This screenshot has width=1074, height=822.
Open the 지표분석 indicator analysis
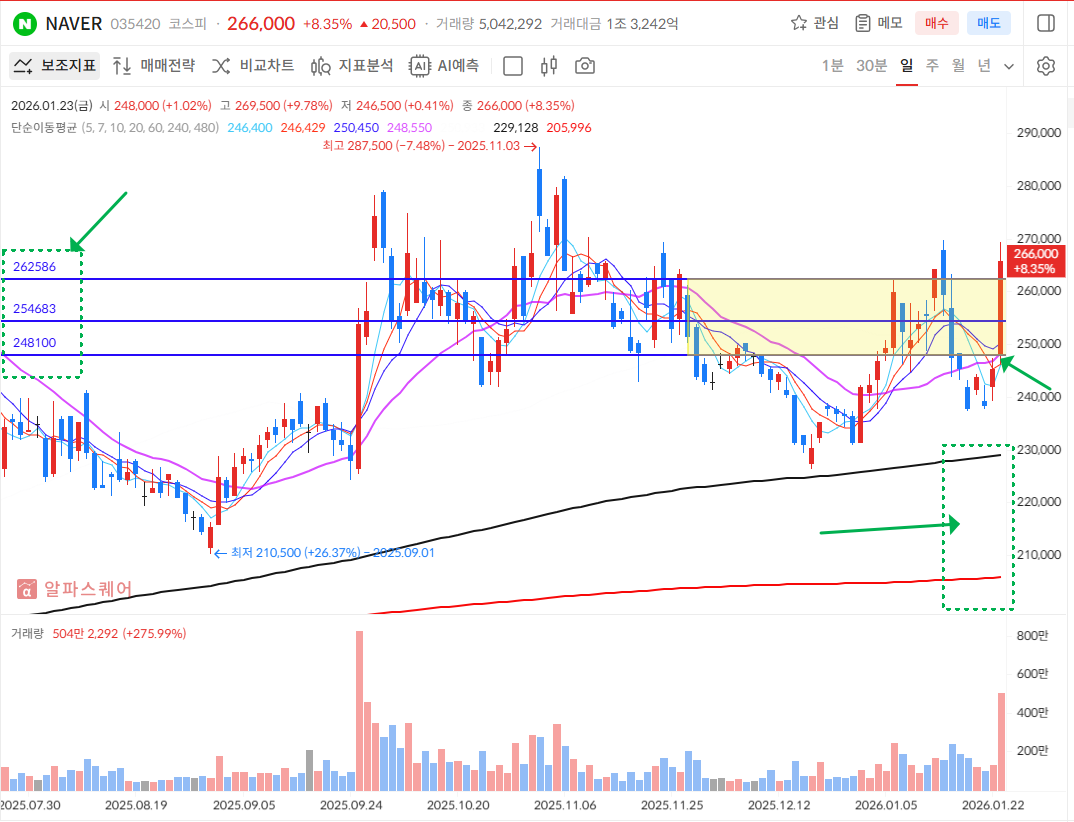(352, 66)
